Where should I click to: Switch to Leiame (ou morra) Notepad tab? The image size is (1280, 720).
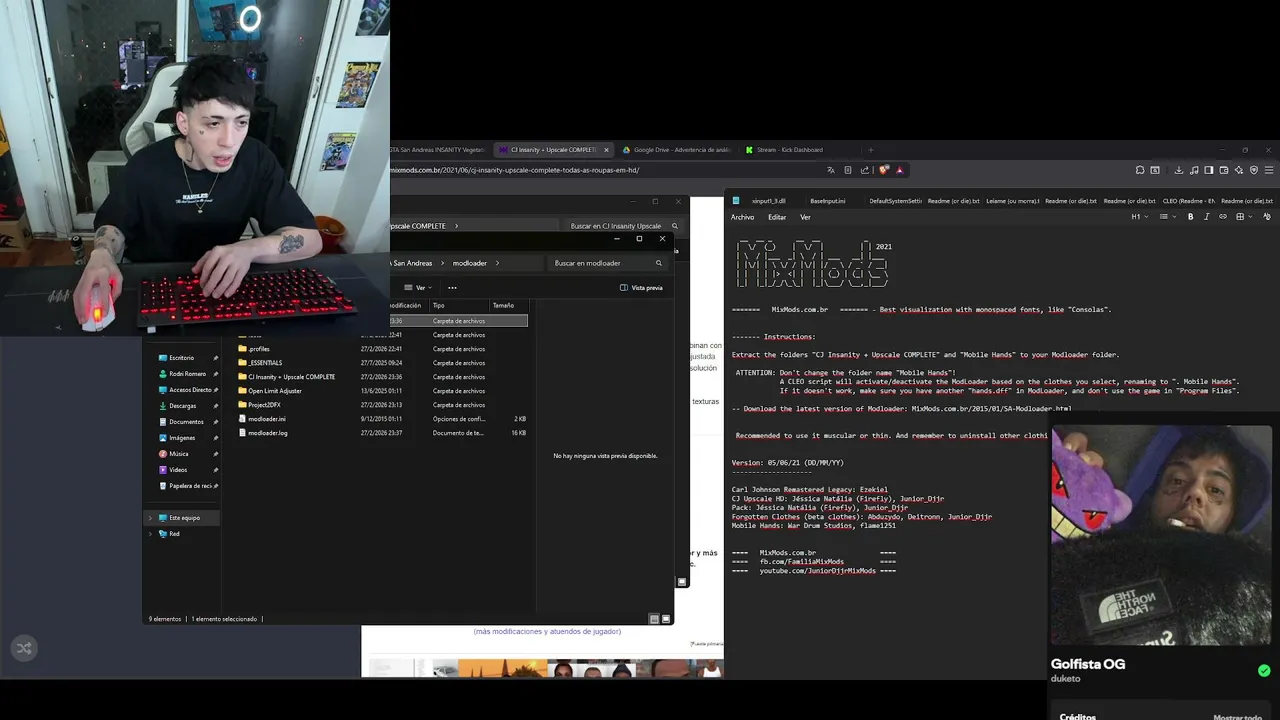click(1013, 201)
